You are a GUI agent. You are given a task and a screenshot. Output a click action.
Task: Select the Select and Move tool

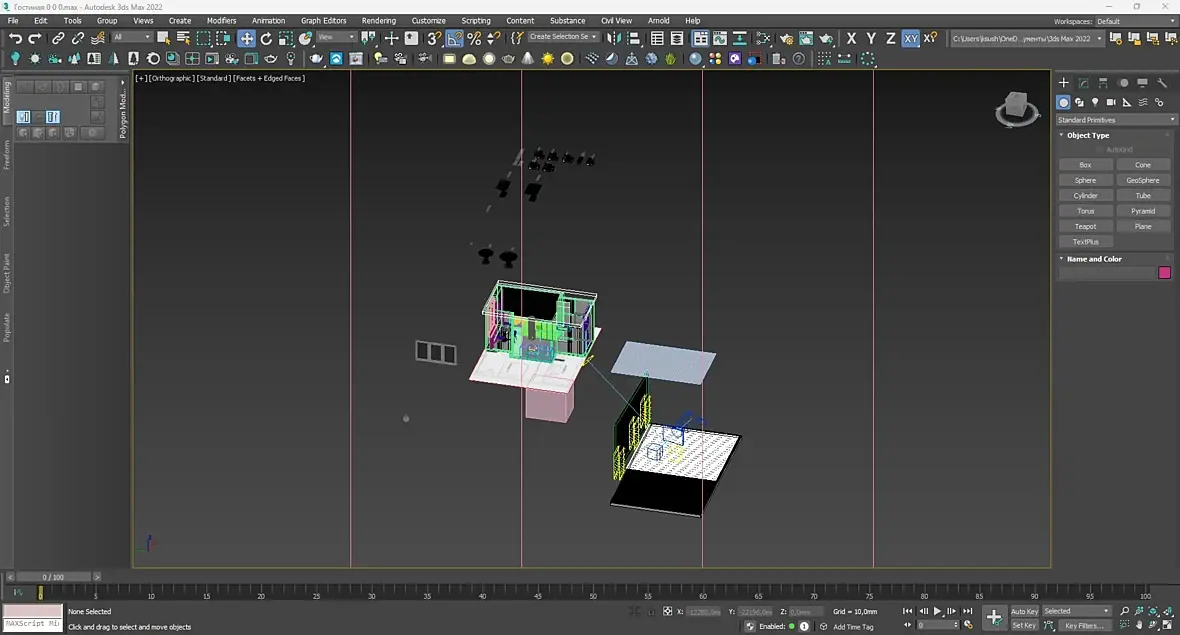coord(246,38)
